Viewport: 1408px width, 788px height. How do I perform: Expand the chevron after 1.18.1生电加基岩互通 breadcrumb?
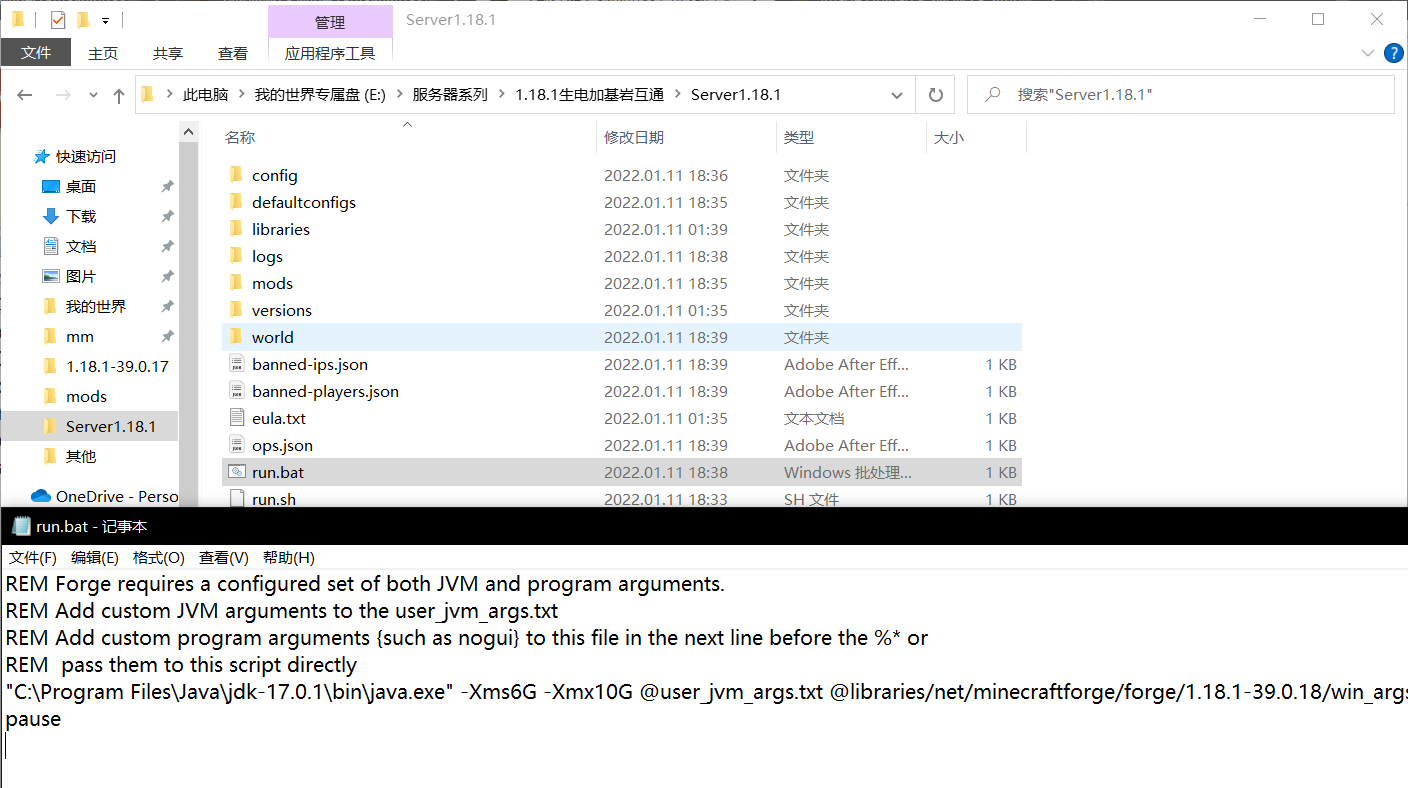[678, 95]
